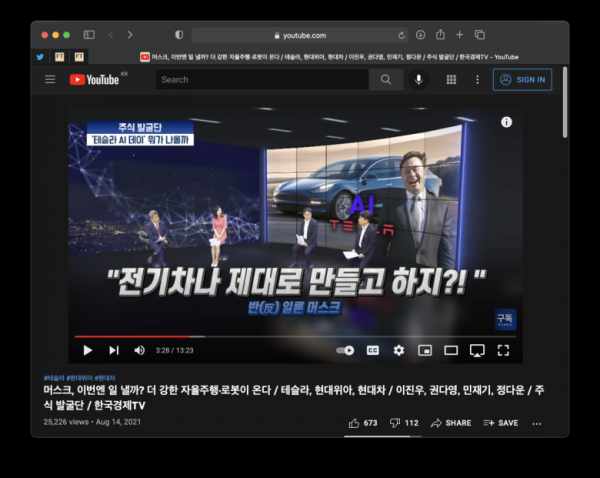
Task: Search with your voice microphone
Action: pyautogui.click(x=419, y=80)
